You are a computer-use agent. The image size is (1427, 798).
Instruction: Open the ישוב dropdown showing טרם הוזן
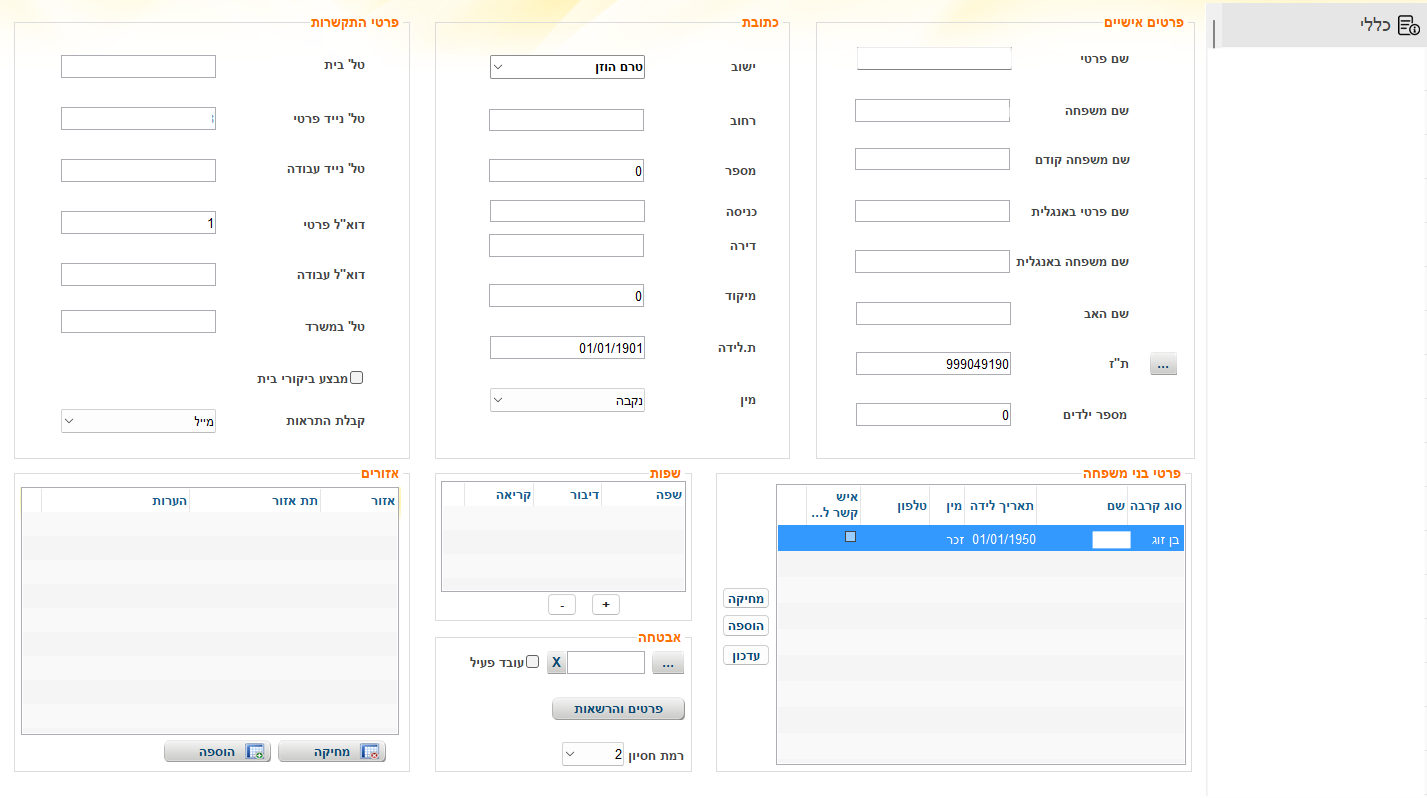[567, 67]
